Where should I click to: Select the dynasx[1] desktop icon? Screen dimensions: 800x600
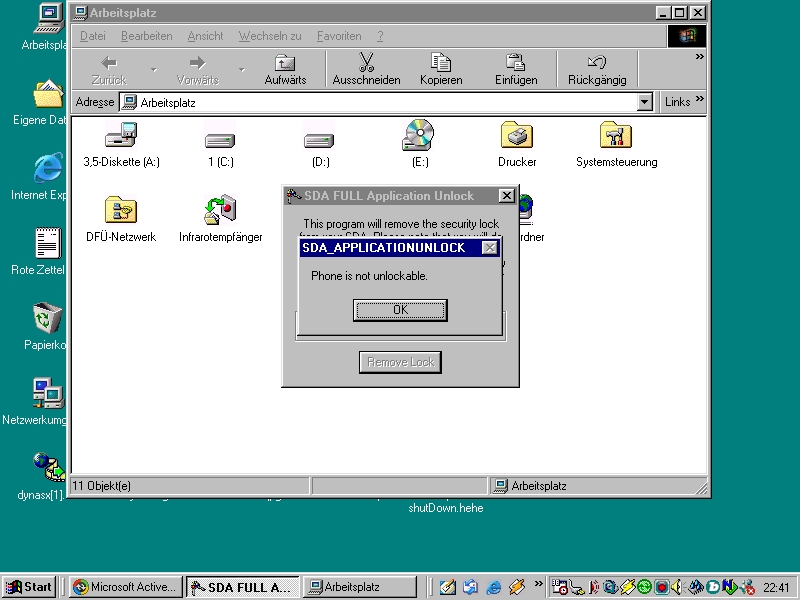(x=49, y=467)
